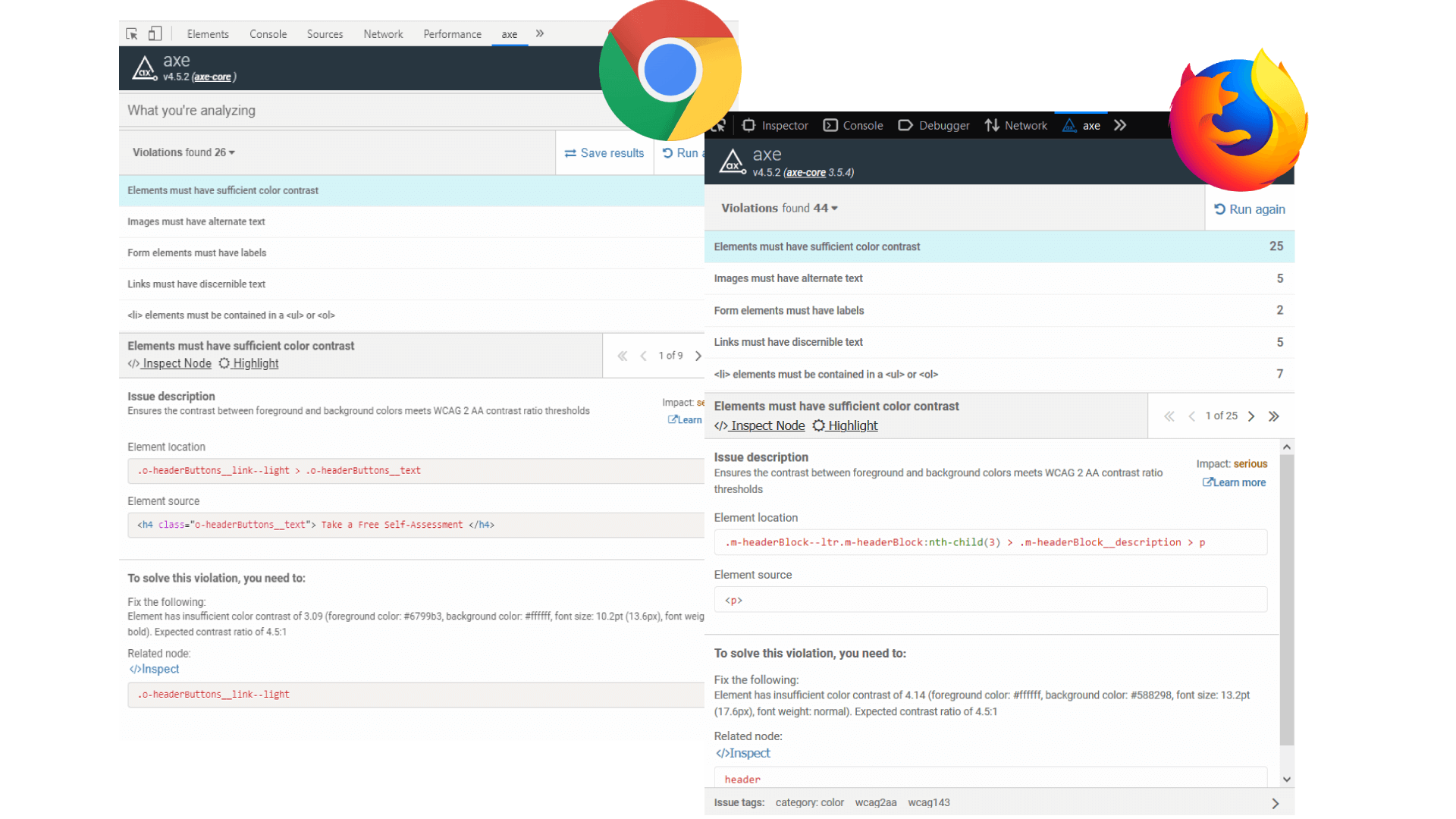This screenshot has width=1456, height=819.
Task: Open the Console tab in Chrome DevTools
Action: (x=268, y=34)
